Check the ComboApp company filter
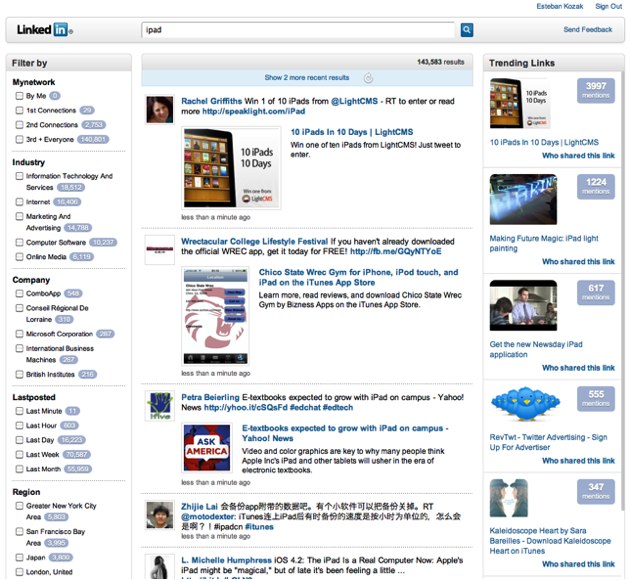The image size is (630, 582). point(19,293)
